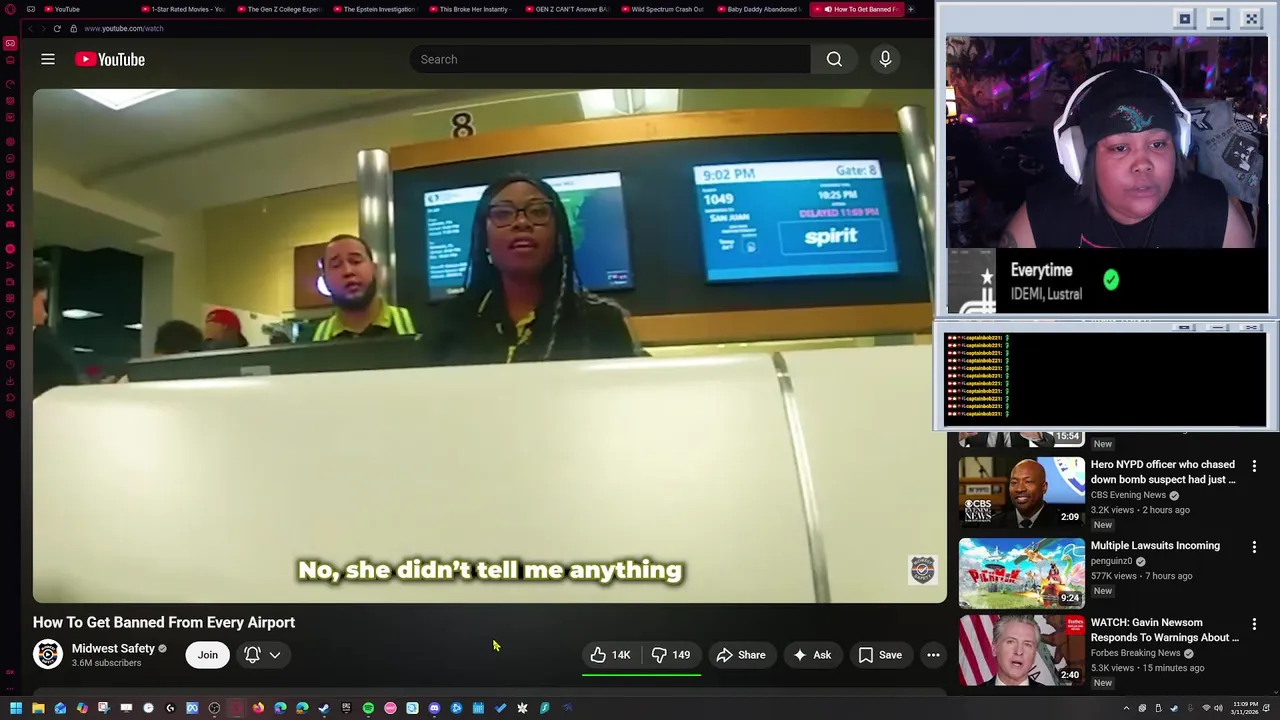This screenshot has height=720, width=1280.
Task: Open Firefox from the taskbar
Action: (258, 708)
